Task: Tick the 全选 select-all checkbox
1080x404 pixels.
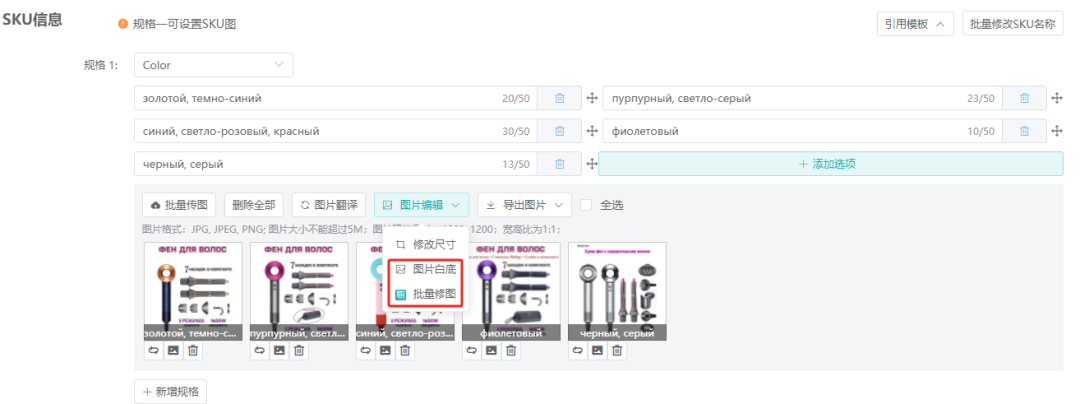Action: pyautogui.click(x=586, y=204)
